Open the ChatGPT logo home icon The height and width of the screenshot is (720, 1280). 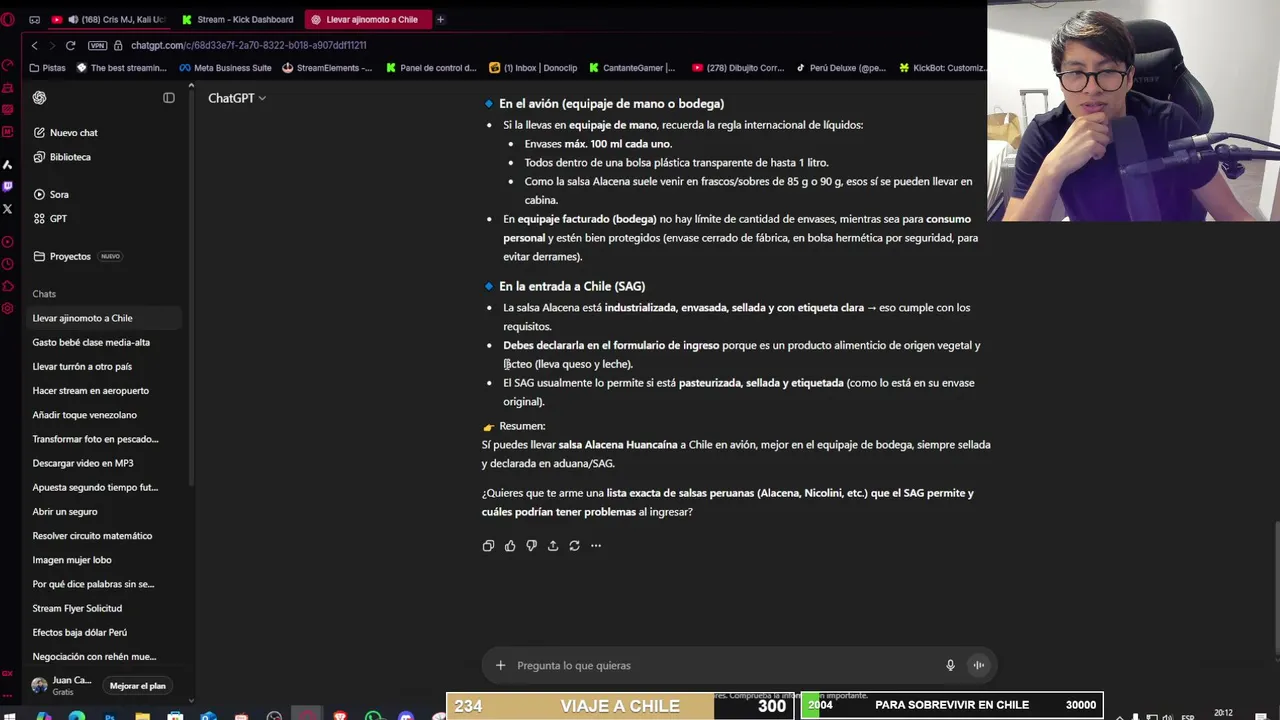coord(39,97)
